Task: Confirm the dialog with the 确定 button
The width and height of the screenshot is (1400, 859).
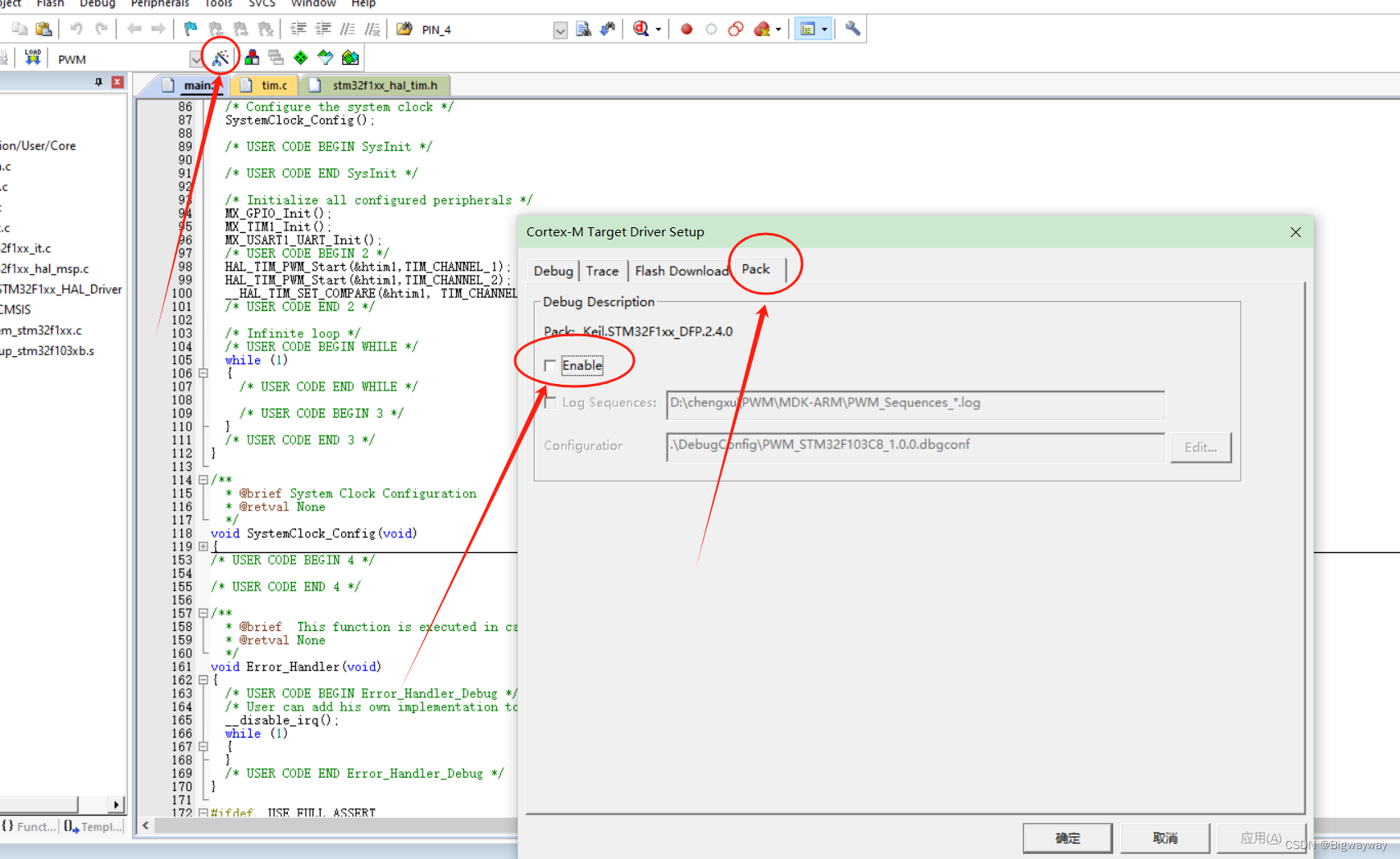Action: pos(1067,838)
